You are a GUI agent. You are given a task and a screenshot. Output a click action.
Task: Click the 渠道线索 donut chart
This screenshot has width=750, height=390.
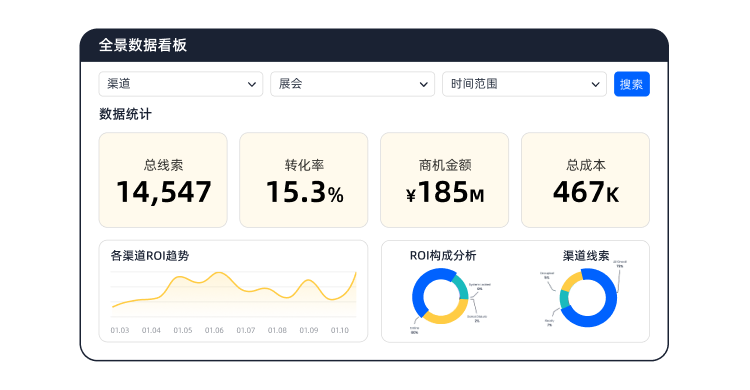tap(588, 298)
